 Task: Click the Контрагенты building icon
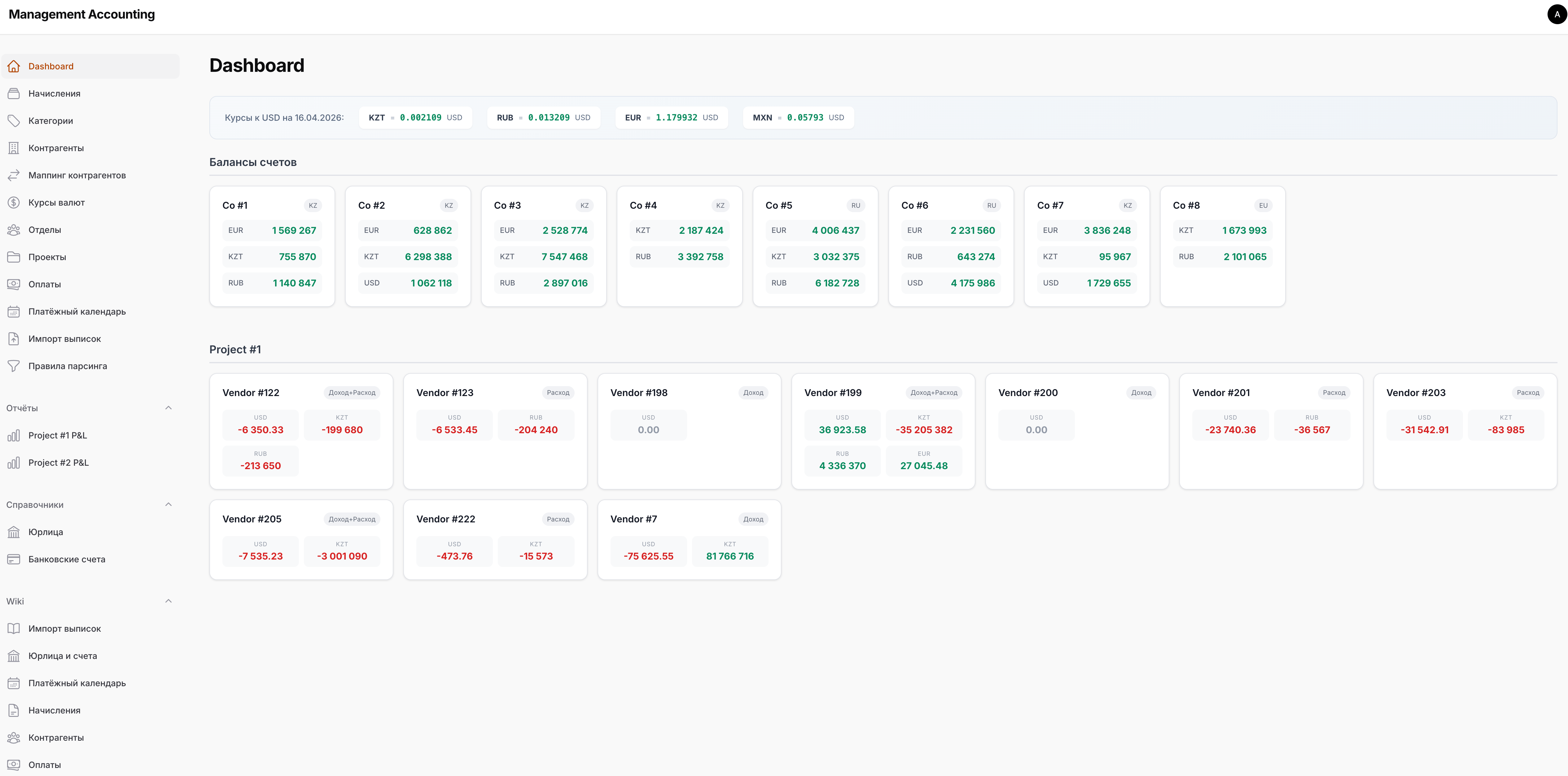[x=13, y=148]
